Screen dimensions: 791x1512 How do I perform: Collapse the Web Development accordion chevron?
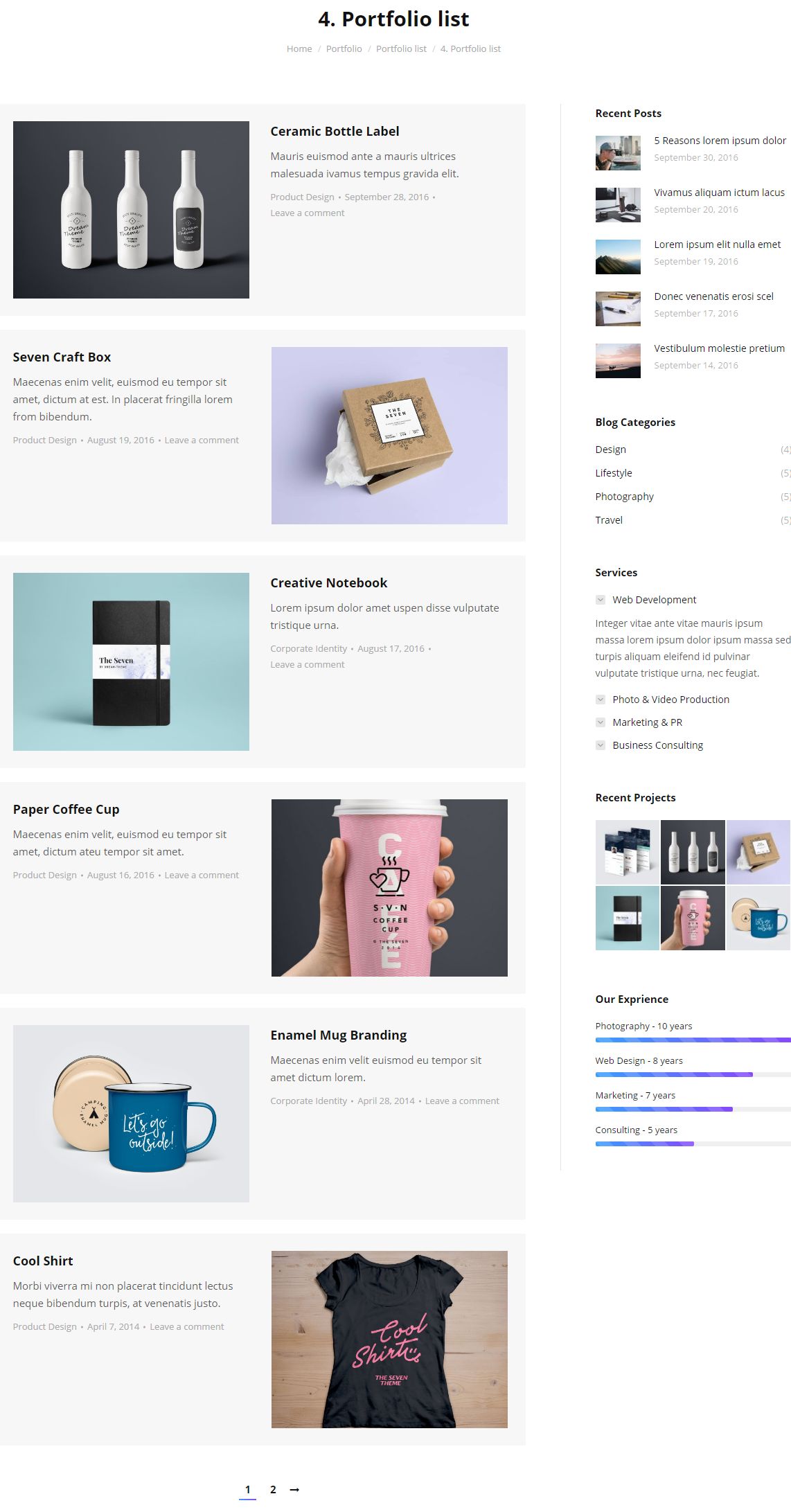(x=601, y=600)
